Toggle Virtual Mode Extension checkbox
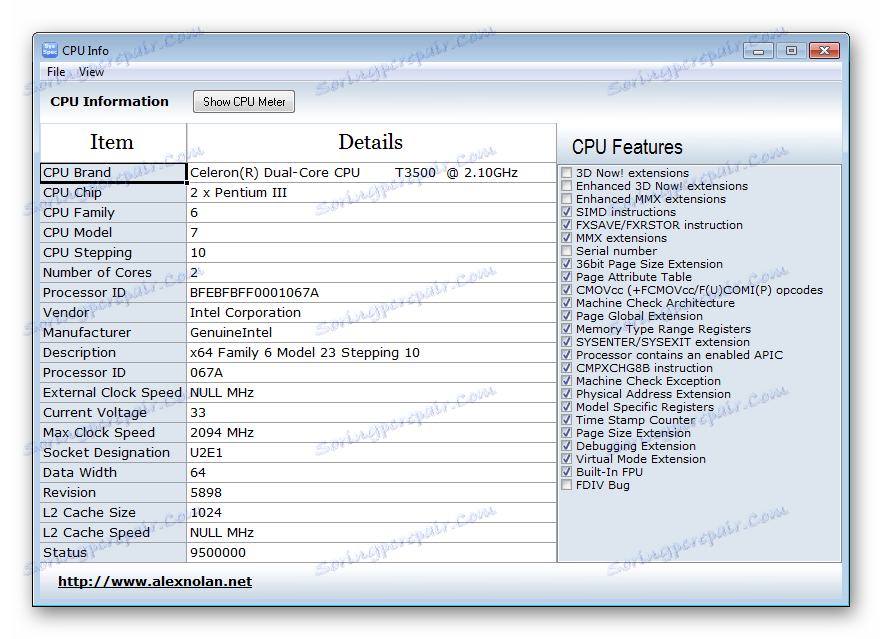This screenshot has height=639, width=882. (566, 458)
